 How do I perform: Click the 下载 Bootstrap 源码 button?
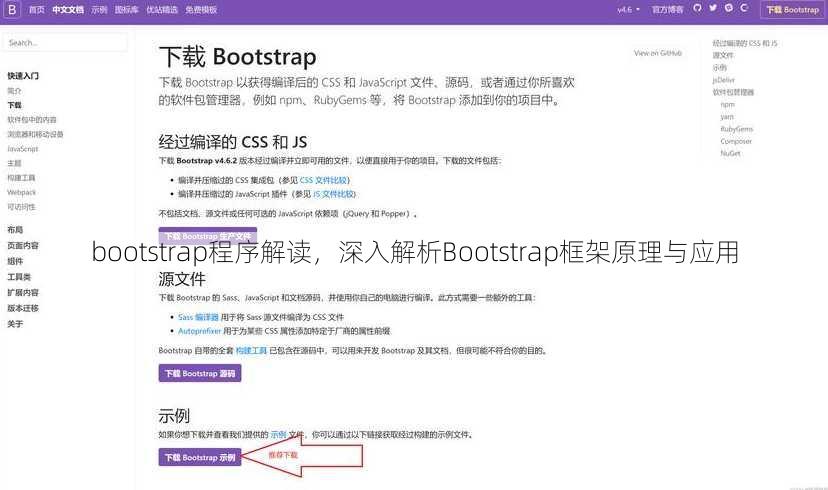click(200, 373)
